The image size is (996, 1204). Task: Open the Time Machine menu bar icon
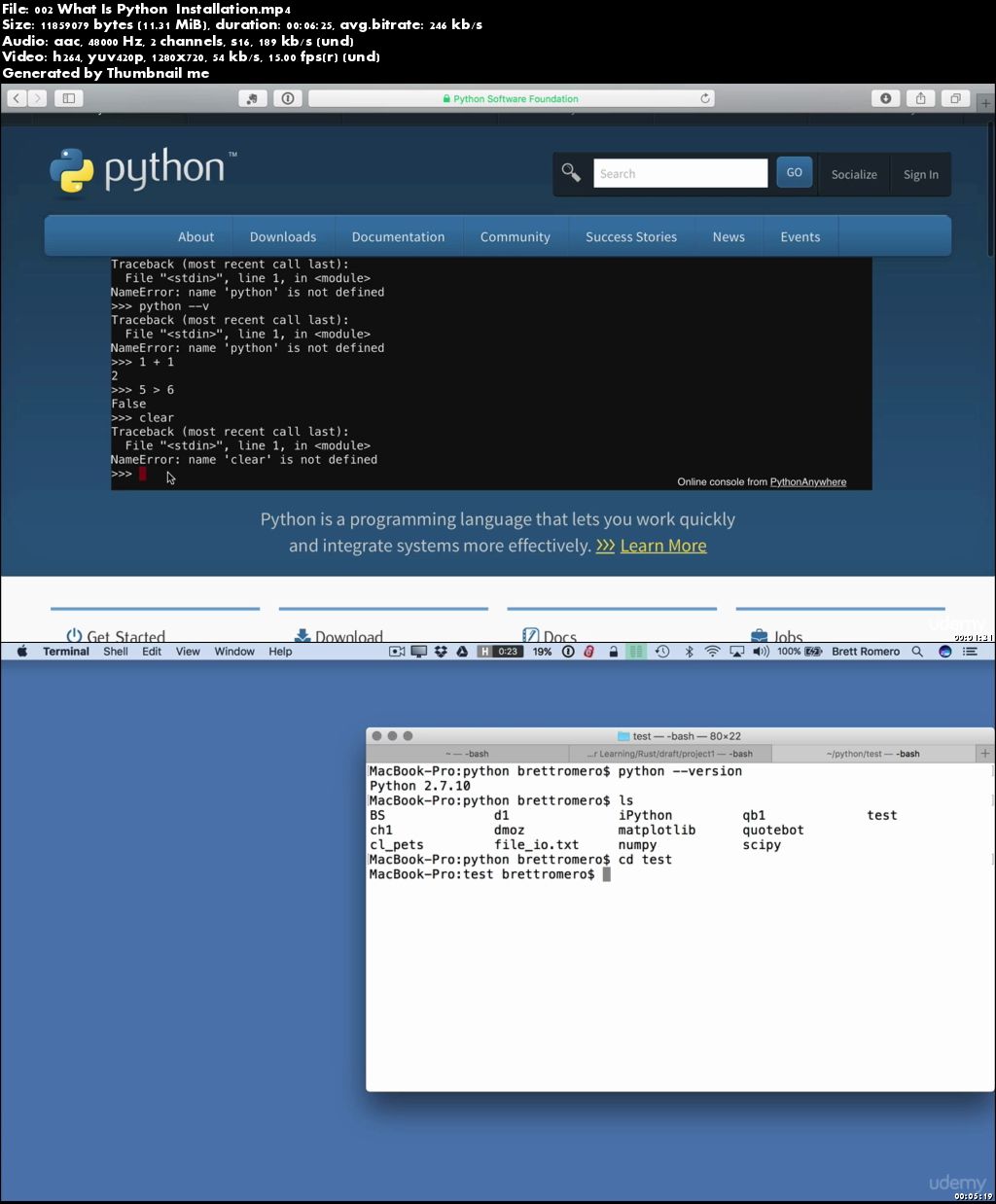pyautogui.click(x=662, y=652)
